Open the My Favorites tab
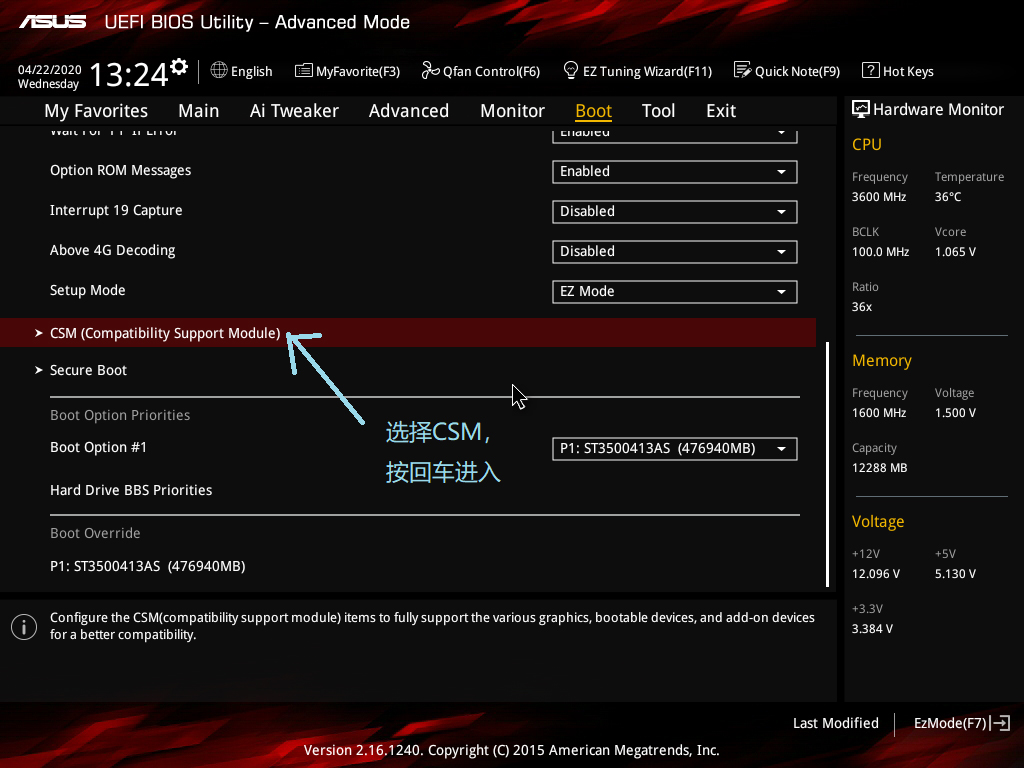This screenshot has width=1024, height=768. [x=96, y=111]
